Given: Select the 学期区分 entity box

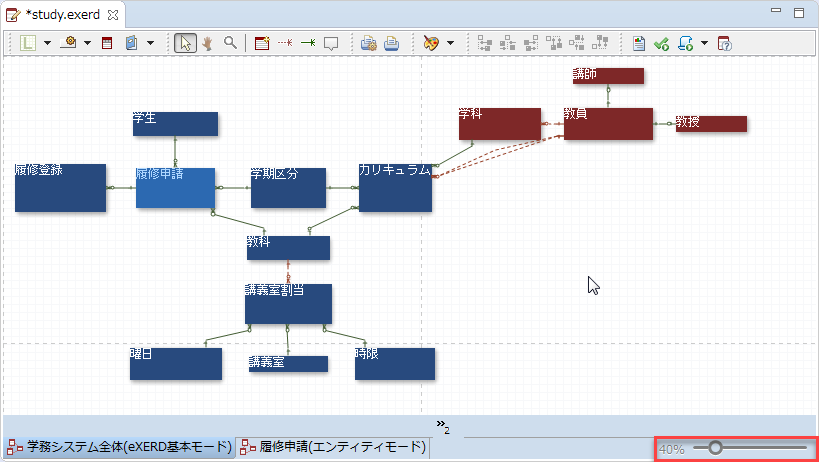Looking at the screenshot, I should (x=288, y=188).
